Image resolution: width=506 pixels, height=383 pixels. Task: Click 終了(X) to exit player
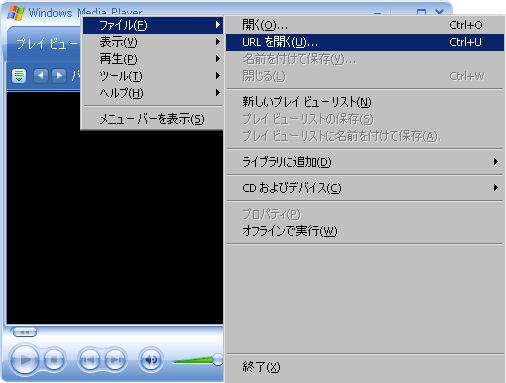[365, 367]
